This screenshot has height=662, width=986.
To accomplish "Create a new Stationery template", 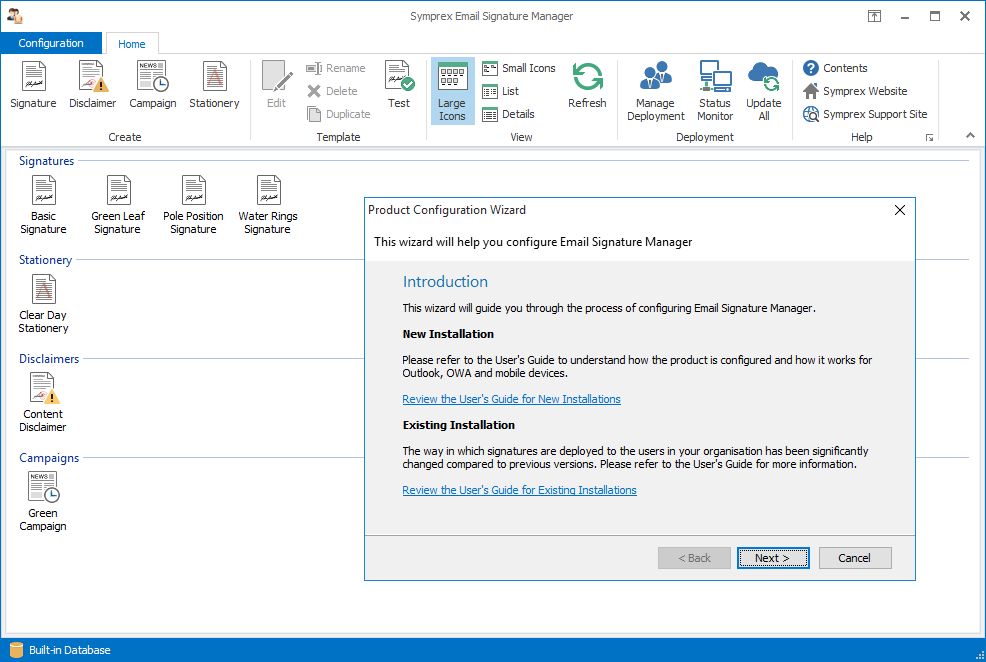I will tap(214, 85).
